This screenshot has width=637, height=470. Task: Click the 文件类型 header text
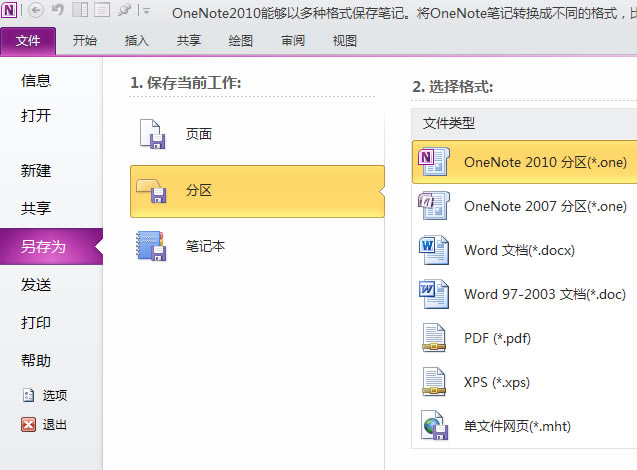pyautogui.click(x=448, y=123)
